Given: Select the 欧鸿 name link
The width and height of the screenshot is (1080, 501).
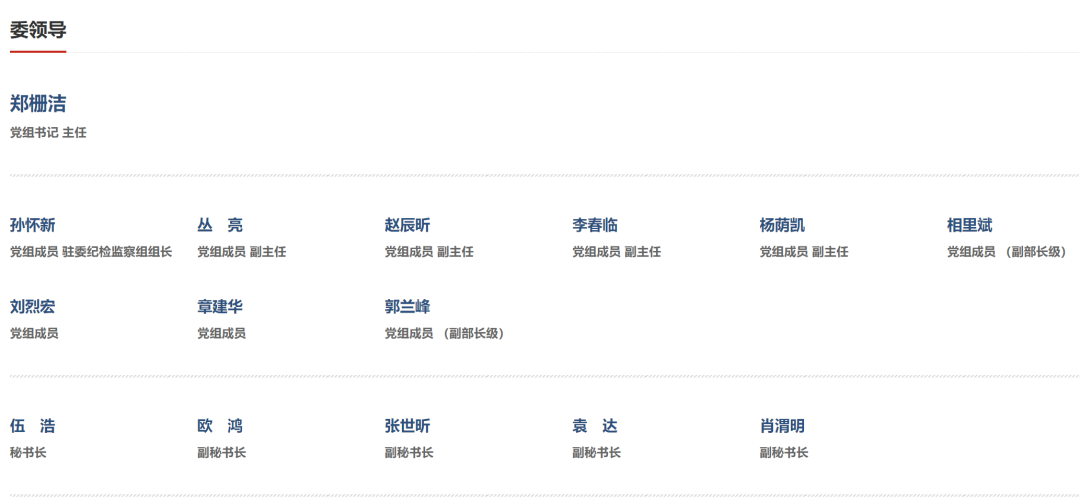Looking at the screenshot, I should tap(220, 426).
